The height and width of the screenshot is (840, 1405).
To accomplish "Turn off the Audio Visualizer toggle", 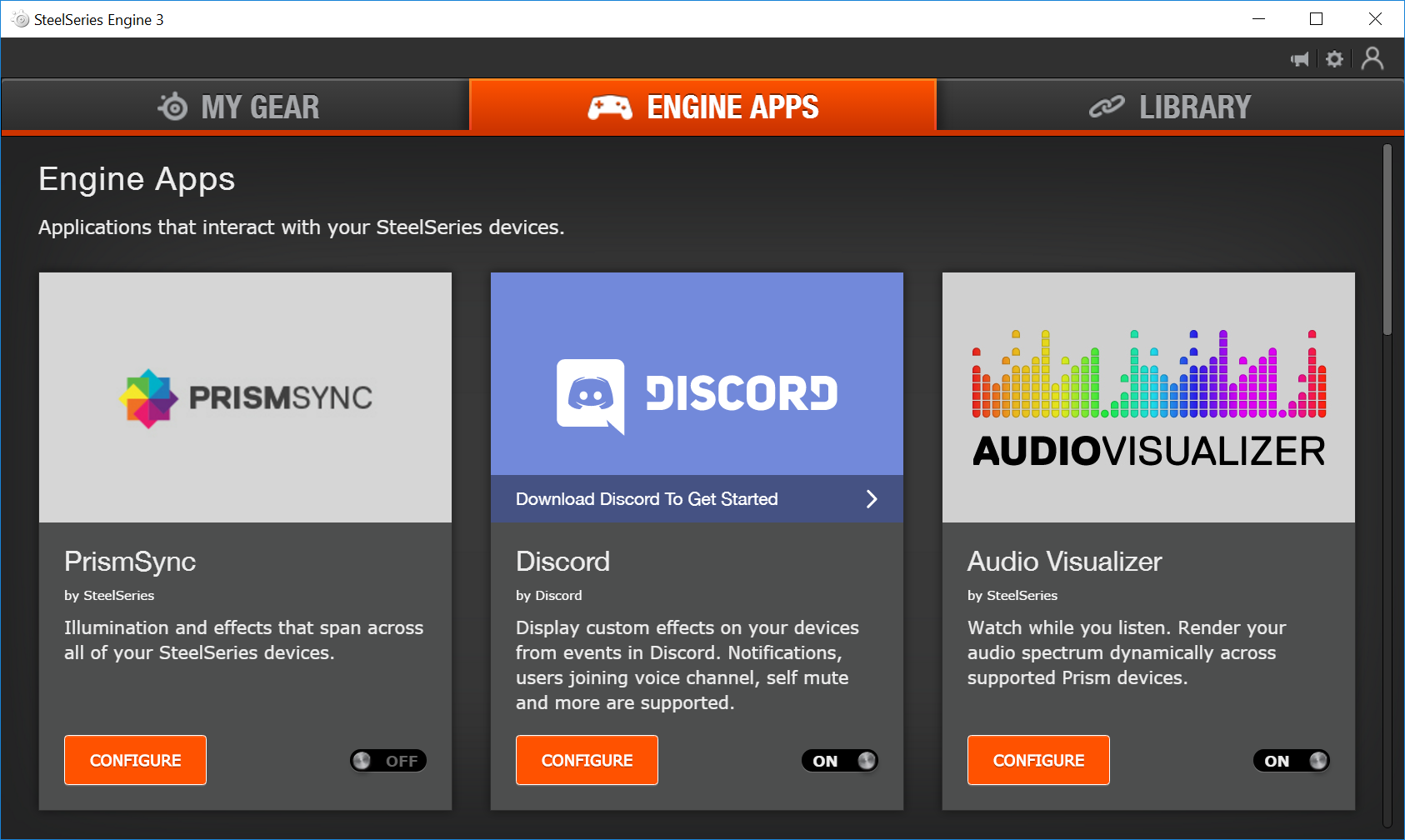I will pyautogui.click(x=1292, y=761).
